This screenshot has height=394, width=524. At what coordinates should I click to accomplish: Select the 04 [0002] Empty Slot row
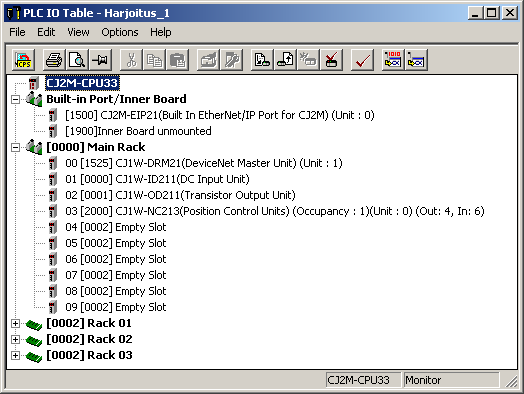(116, 228)
